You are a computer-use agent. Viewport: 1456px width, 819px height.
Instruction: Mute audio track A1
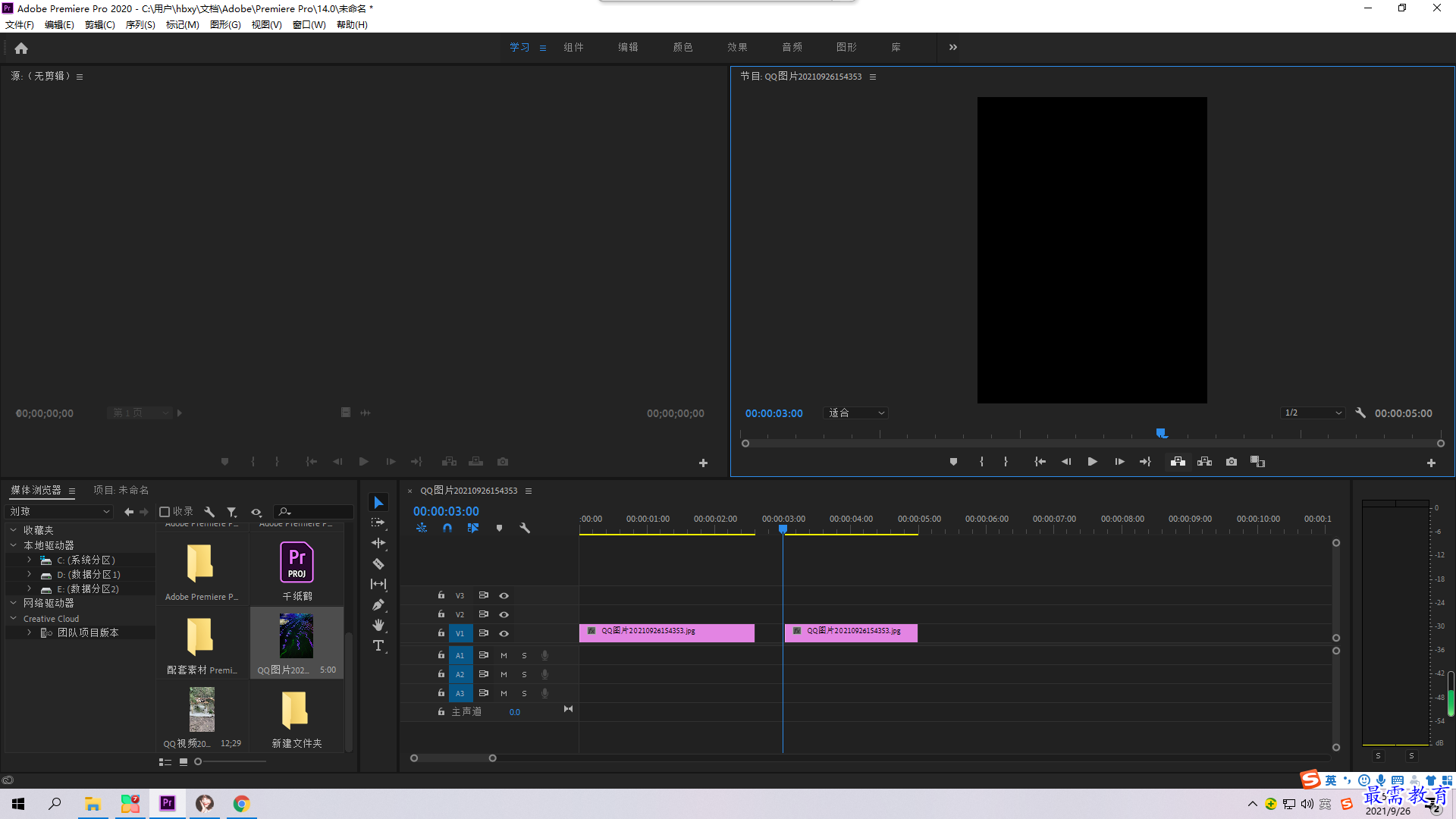coord(504,655)
